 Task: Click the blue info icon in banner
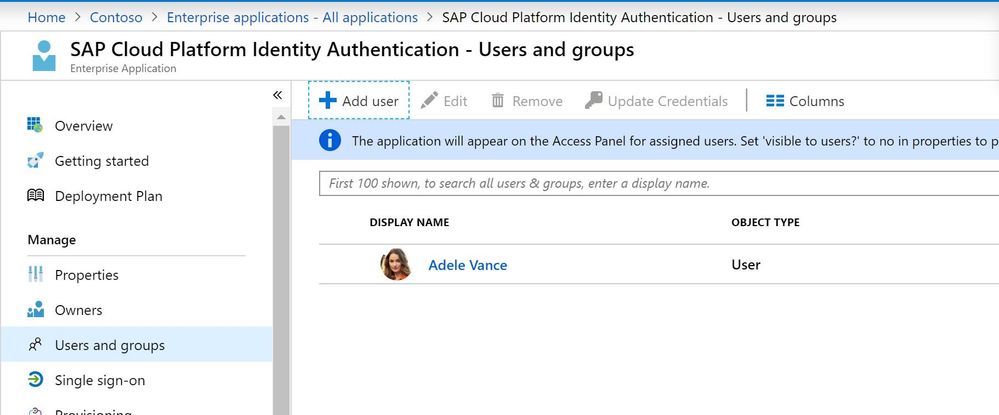(x=330, y=141)
